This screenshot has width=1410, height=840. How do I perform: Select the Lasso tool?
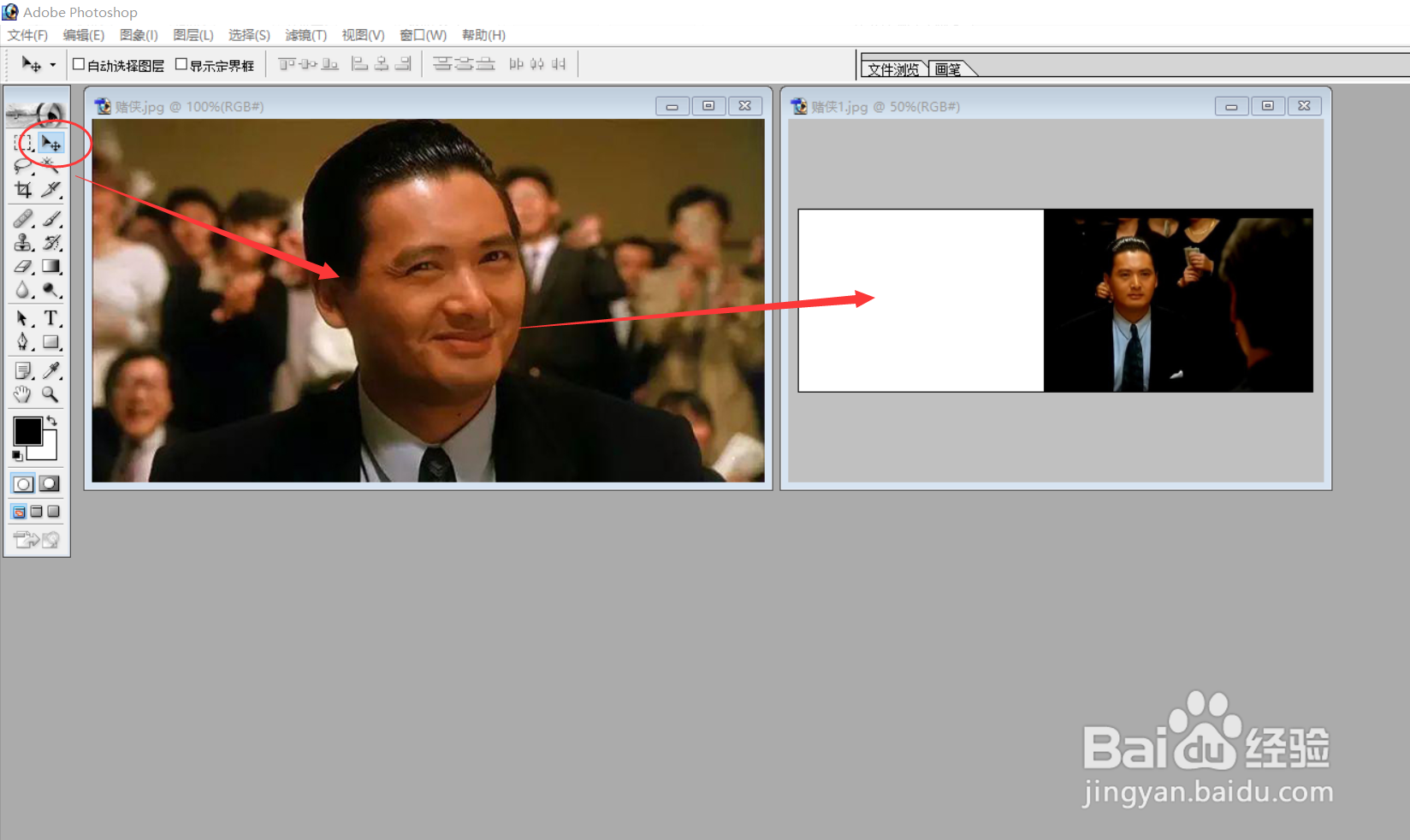point(23,166)
